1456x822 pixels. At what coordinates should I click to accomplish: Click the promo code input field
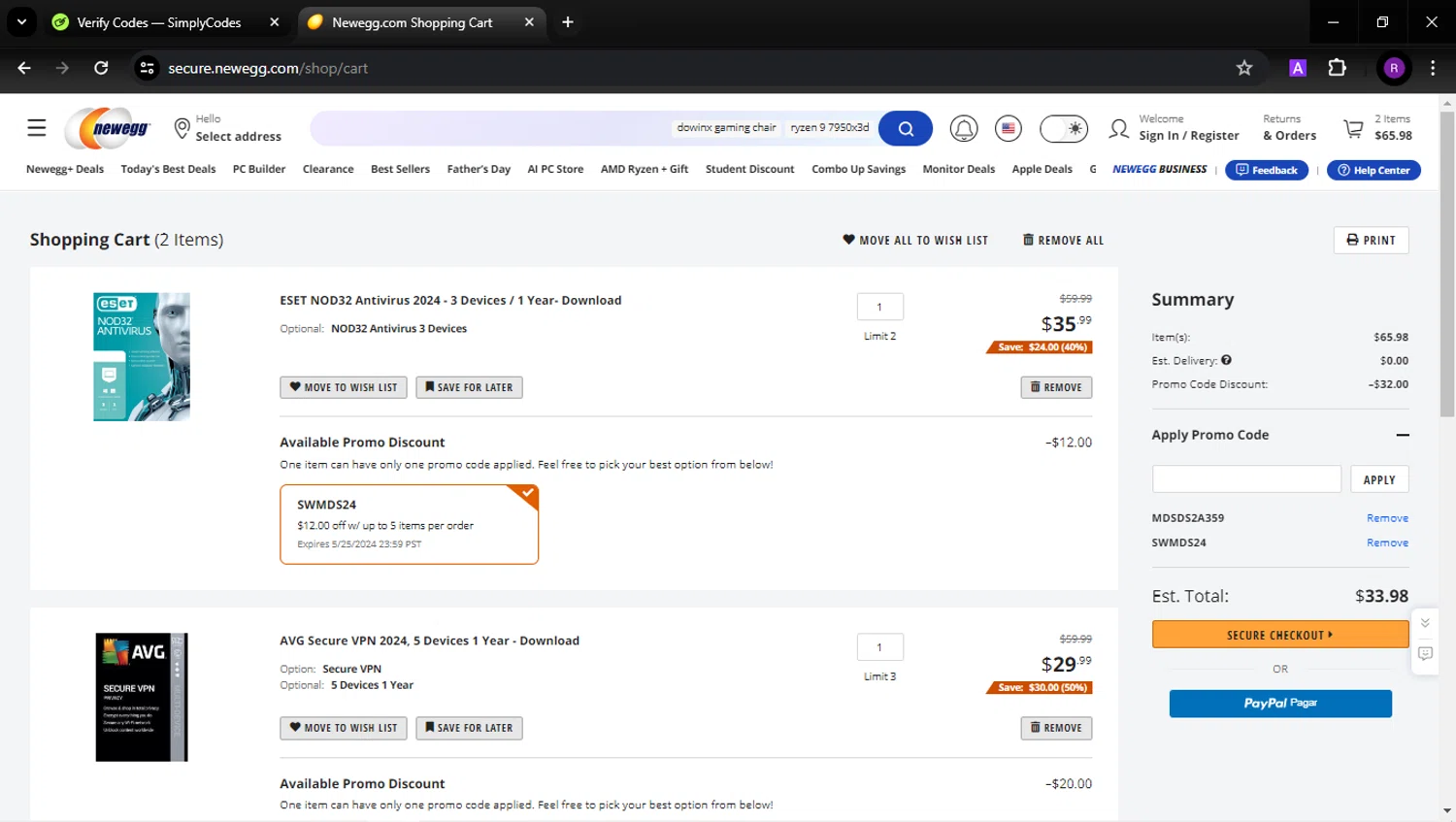click(1246, 479)
